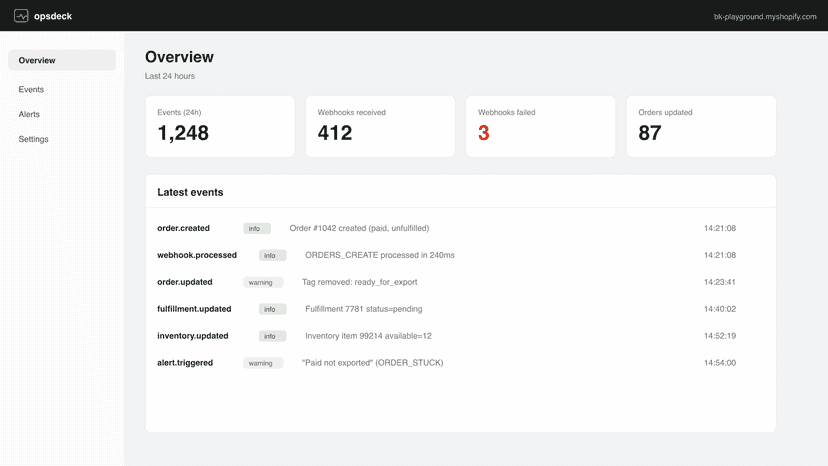828x466 pixels.
Task: Select 'ORDERS_CREATE processed in 240ms' text
Action: pos(380,255)
